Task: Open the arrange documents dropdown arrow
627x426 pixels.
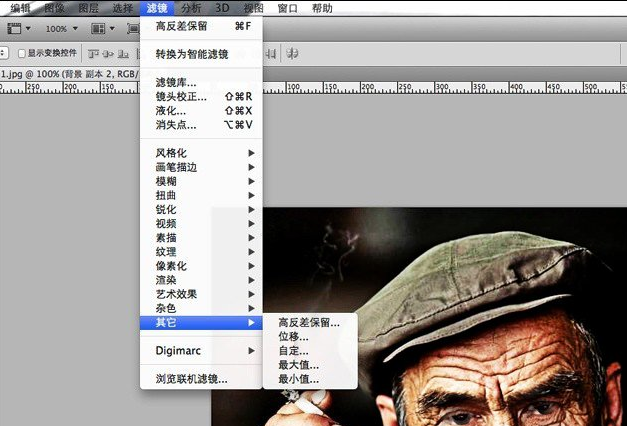Action: click(x=112, y=28)
